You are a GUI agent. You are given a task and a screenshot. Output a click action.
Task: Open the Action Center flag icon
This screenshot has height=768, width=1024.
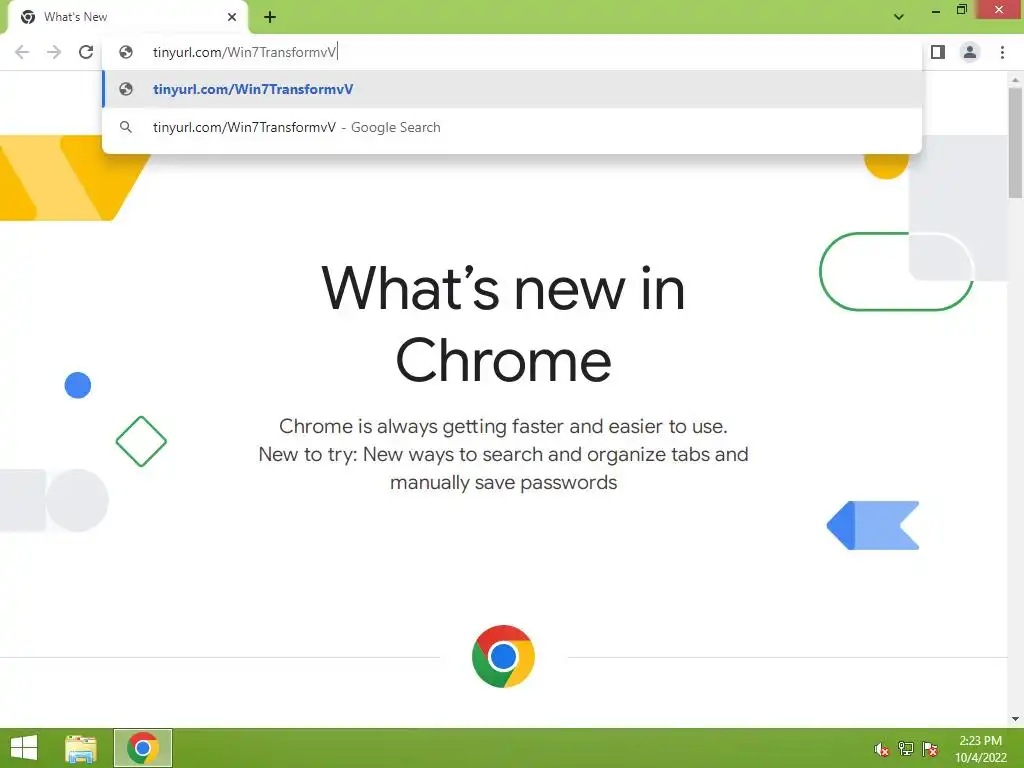pos(930,749)
